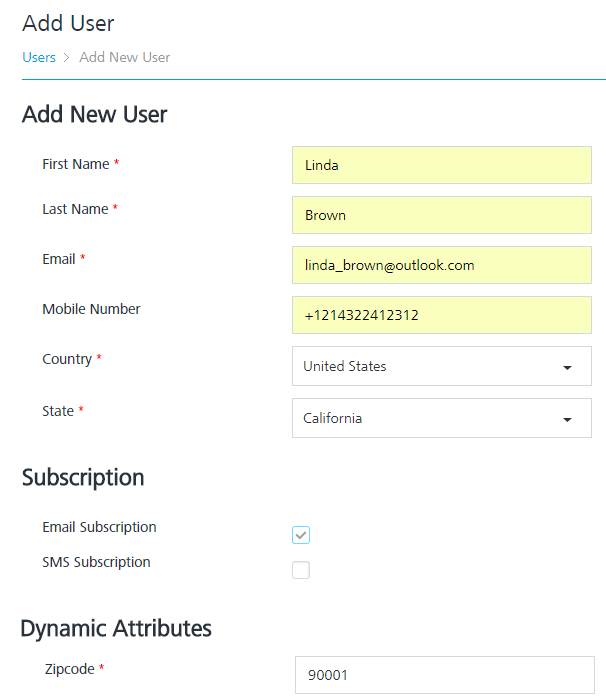Click the First Name field containing Linda
This screenshot has width=606, height=700.
tap(442, 165)
